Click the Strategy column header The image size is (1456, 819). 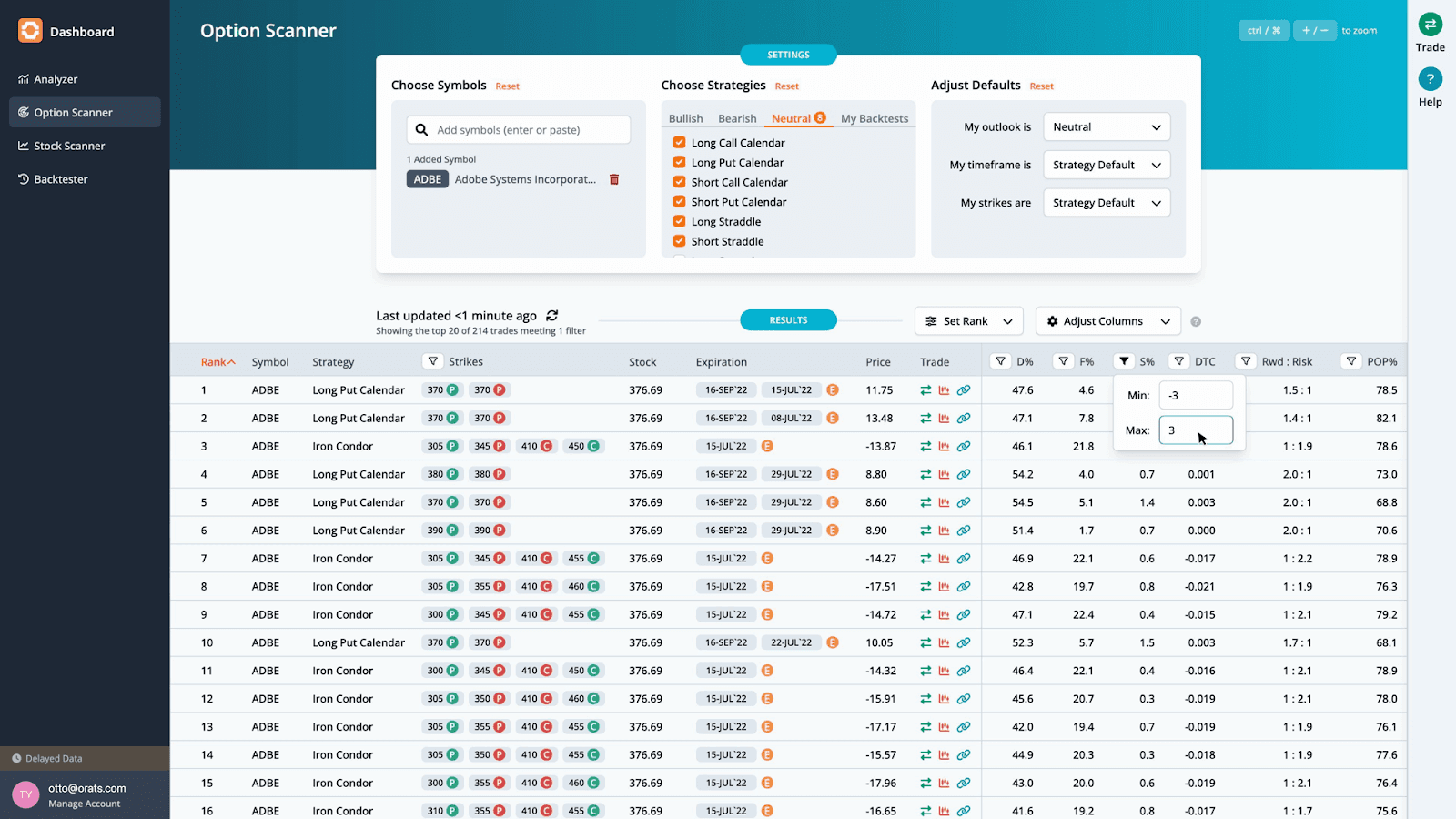(x=333, y=362)
